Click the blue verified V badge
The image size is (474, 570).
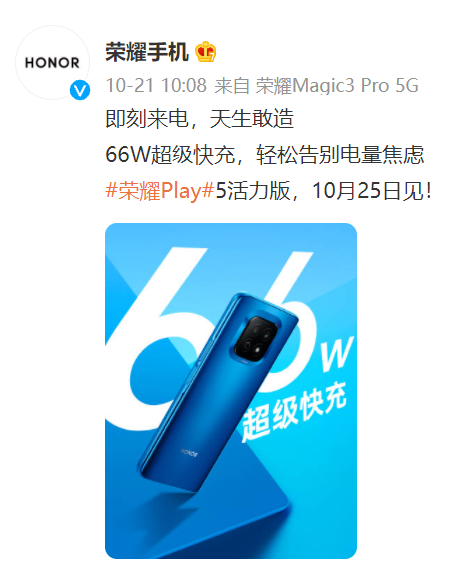click(x=80, y=90)
